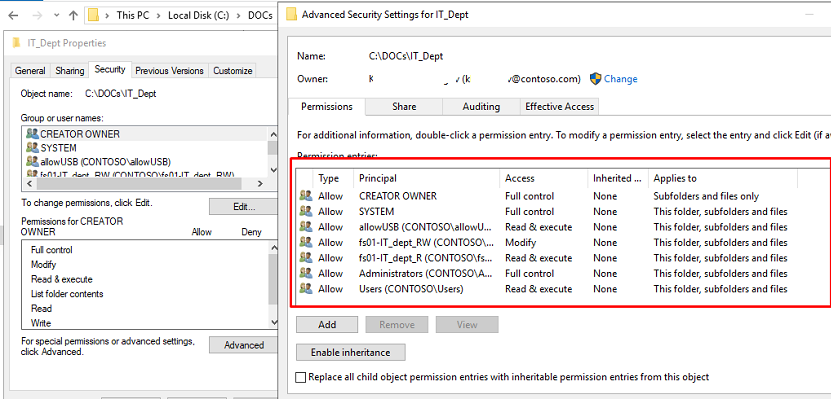Select CREATOR OWNER in group list

point(145,134)
